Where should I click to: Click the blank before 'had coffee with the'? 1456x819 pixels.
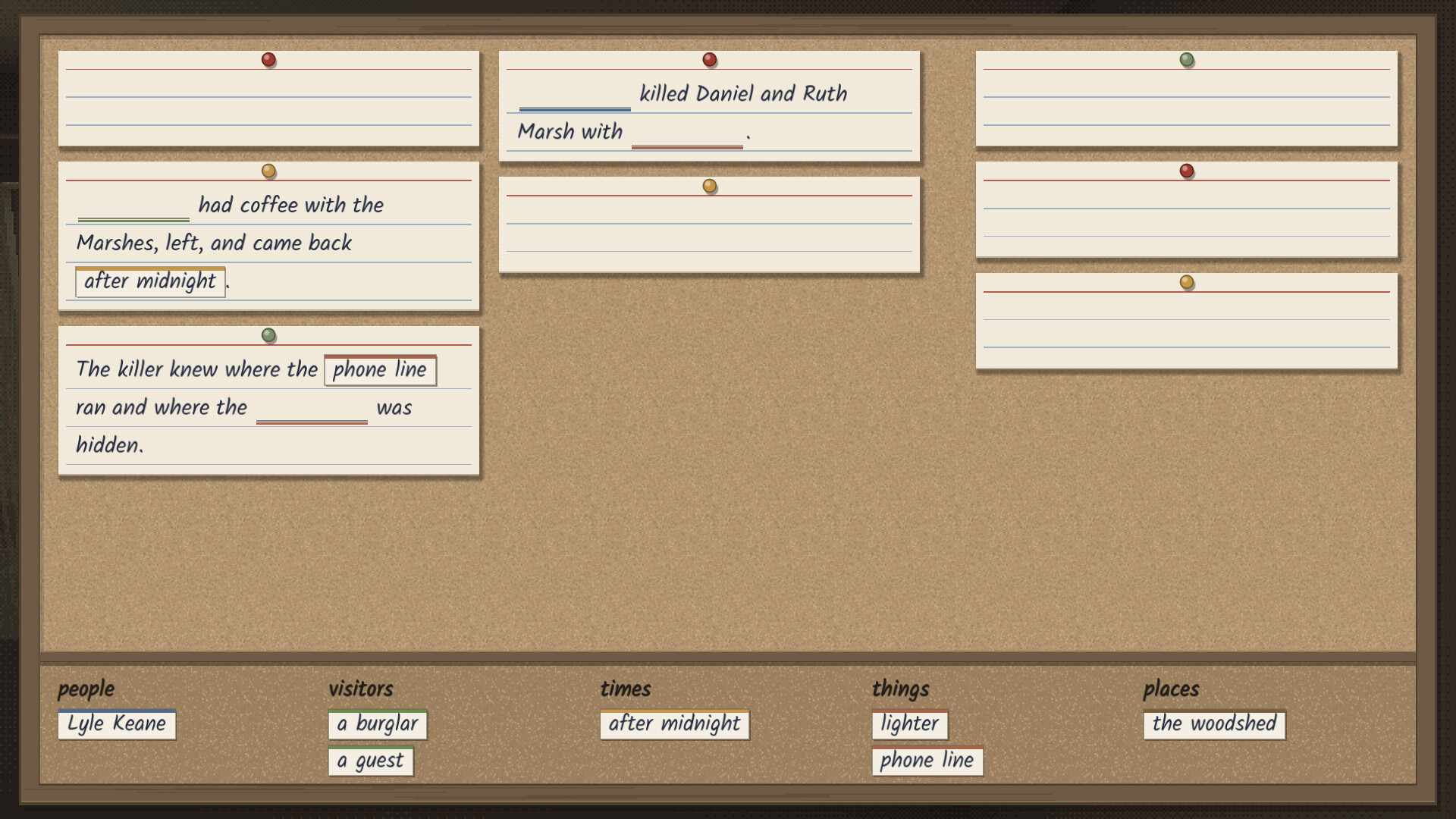pos(133,206)
